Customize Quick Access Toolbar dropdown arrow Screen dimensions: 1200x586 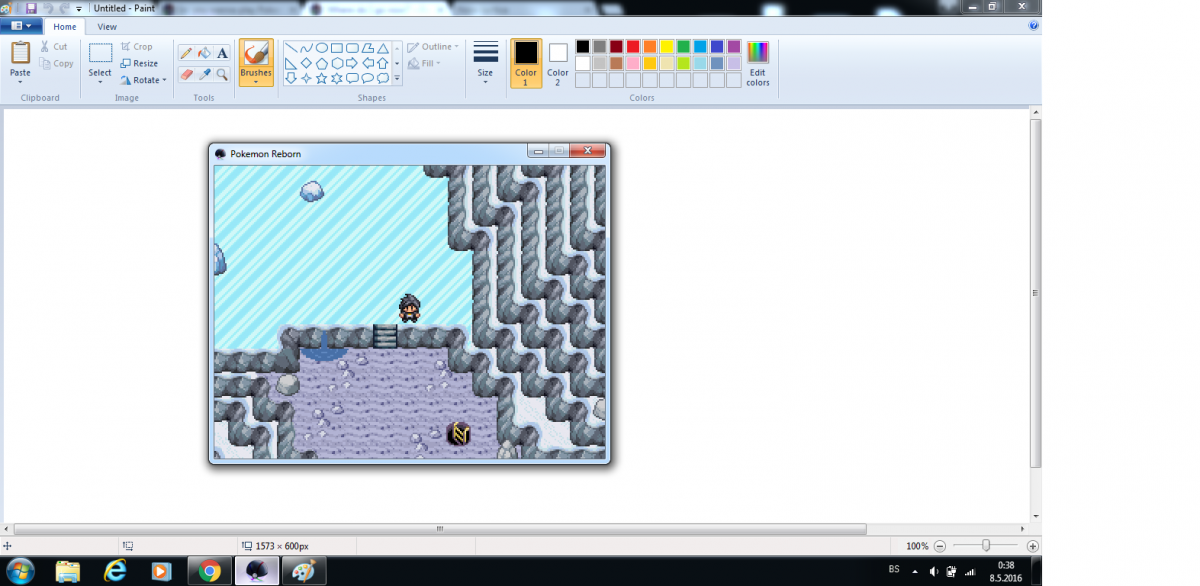[x=79, y=9]
